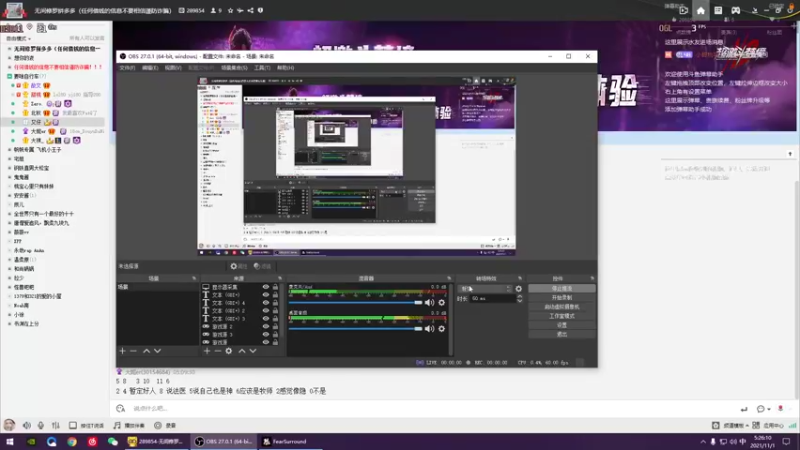Viewport: 800px width, 450px height.
Task: Move selected source up in Sources panel
Action: (242, 351)
